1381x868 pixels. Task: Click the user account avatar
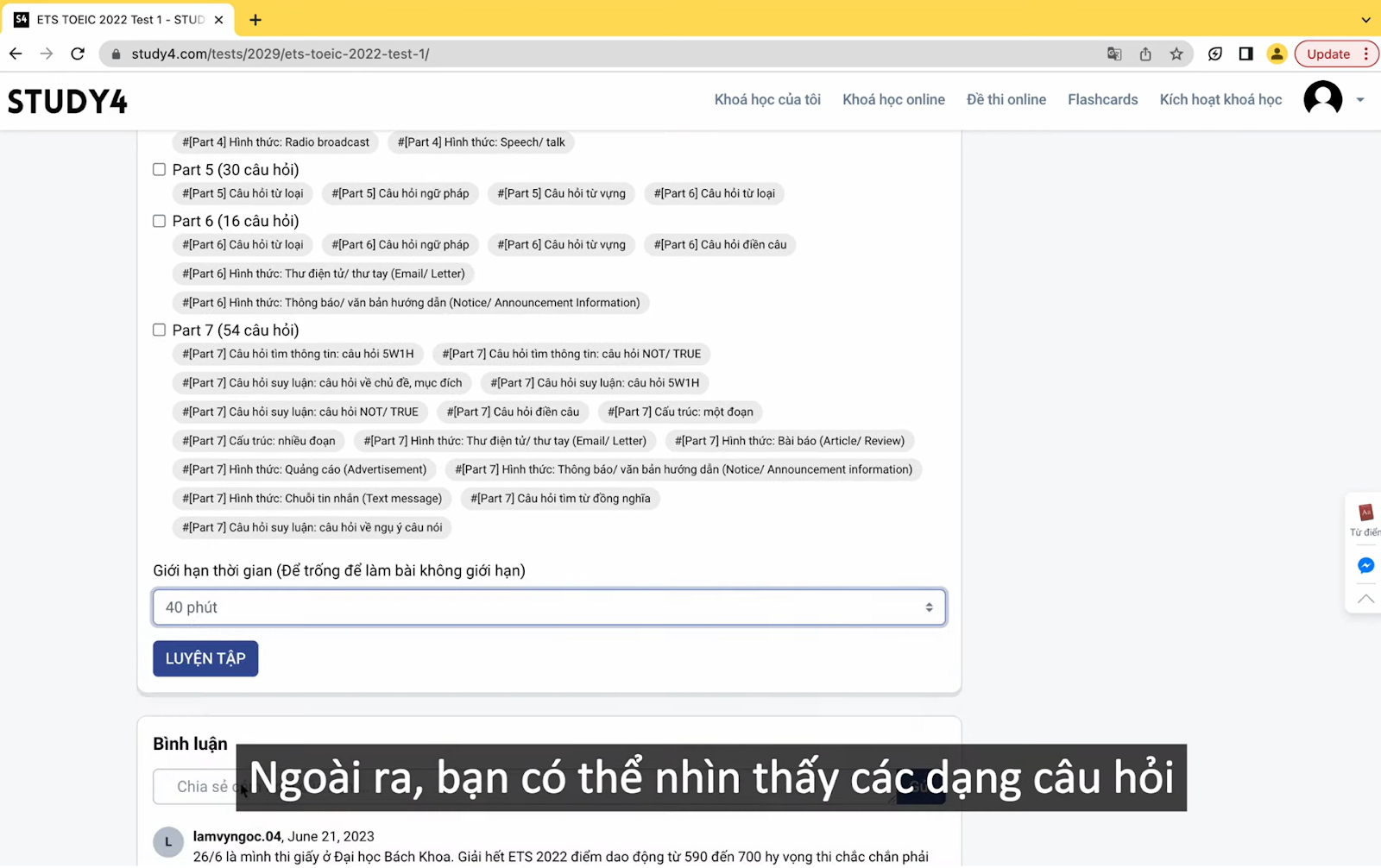click(1322, 98)
